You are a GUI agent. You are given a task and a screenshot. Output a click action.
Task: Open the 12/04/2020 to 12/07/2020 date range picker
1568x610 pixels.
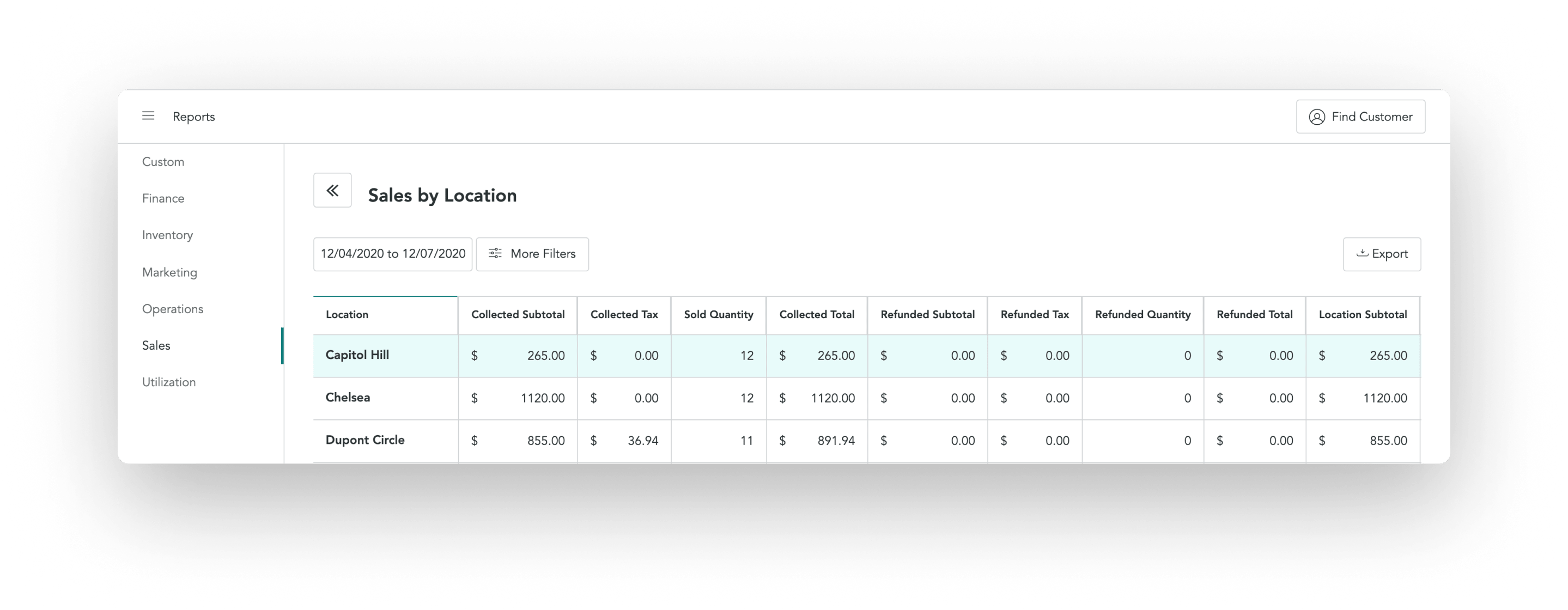(x=393, y=254)
